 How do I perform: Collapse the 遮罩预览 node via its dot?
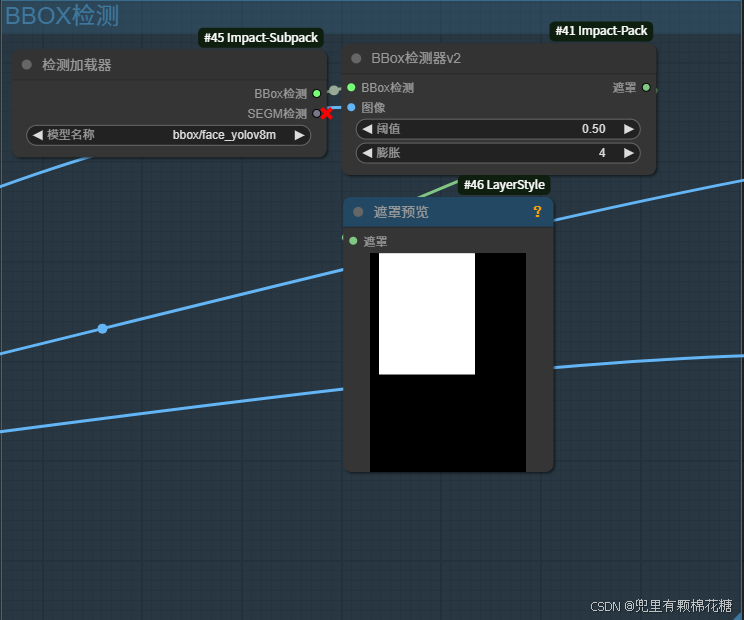[358, 212]
